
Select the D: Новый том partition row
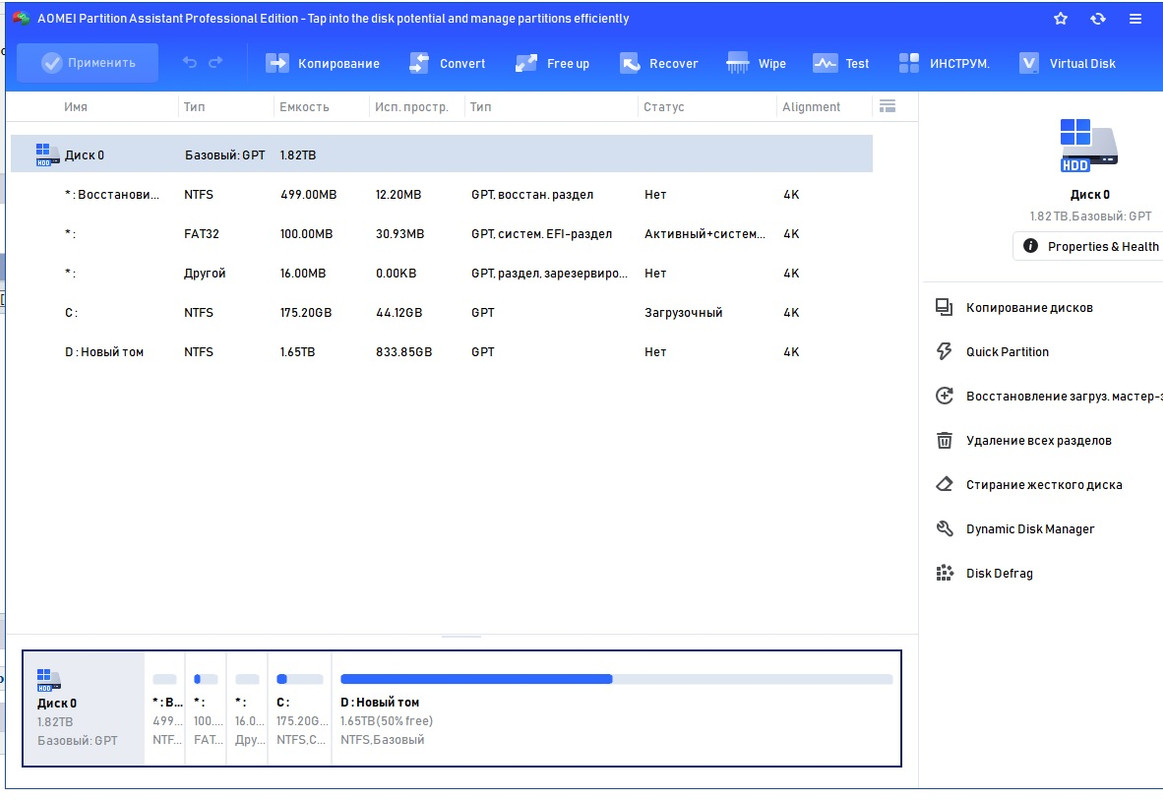[441, 351]
